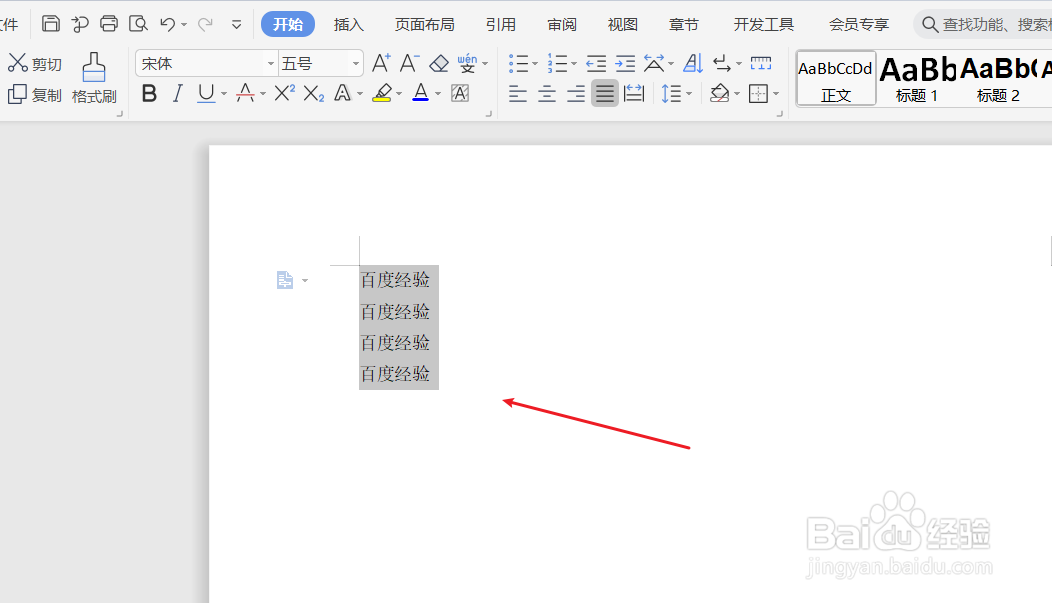Increase font size with A+ icon
This screenshot has width=1052, height=603.
(381, 63)
